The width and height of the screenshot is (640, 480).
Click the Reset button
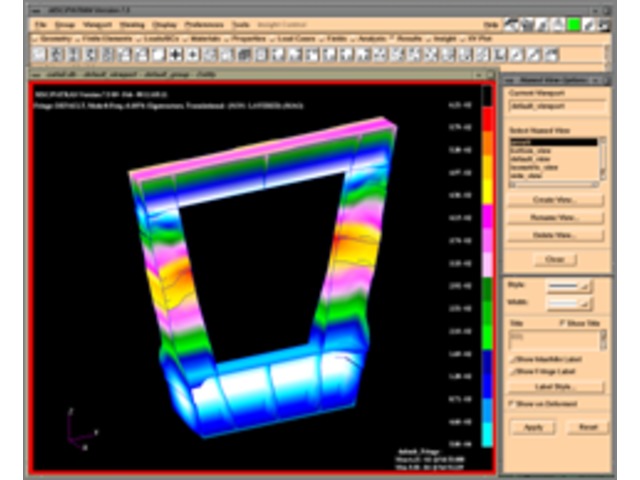point(588,427)
